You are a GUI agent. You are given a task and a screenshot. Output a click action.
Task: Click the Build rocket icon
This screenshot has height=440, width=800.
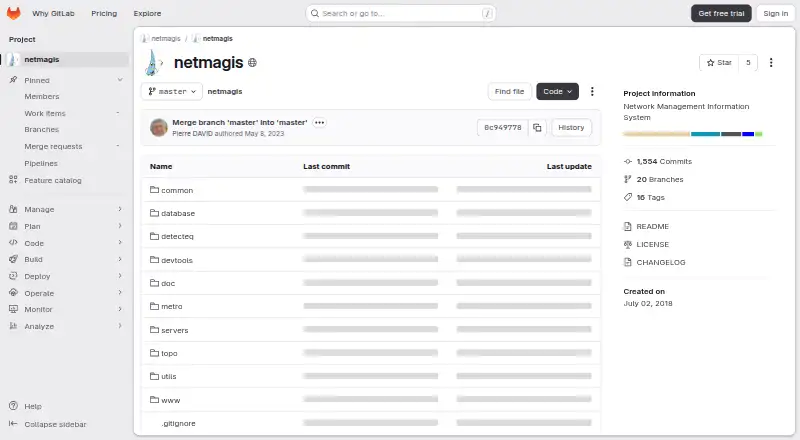[x=13, y=259]
